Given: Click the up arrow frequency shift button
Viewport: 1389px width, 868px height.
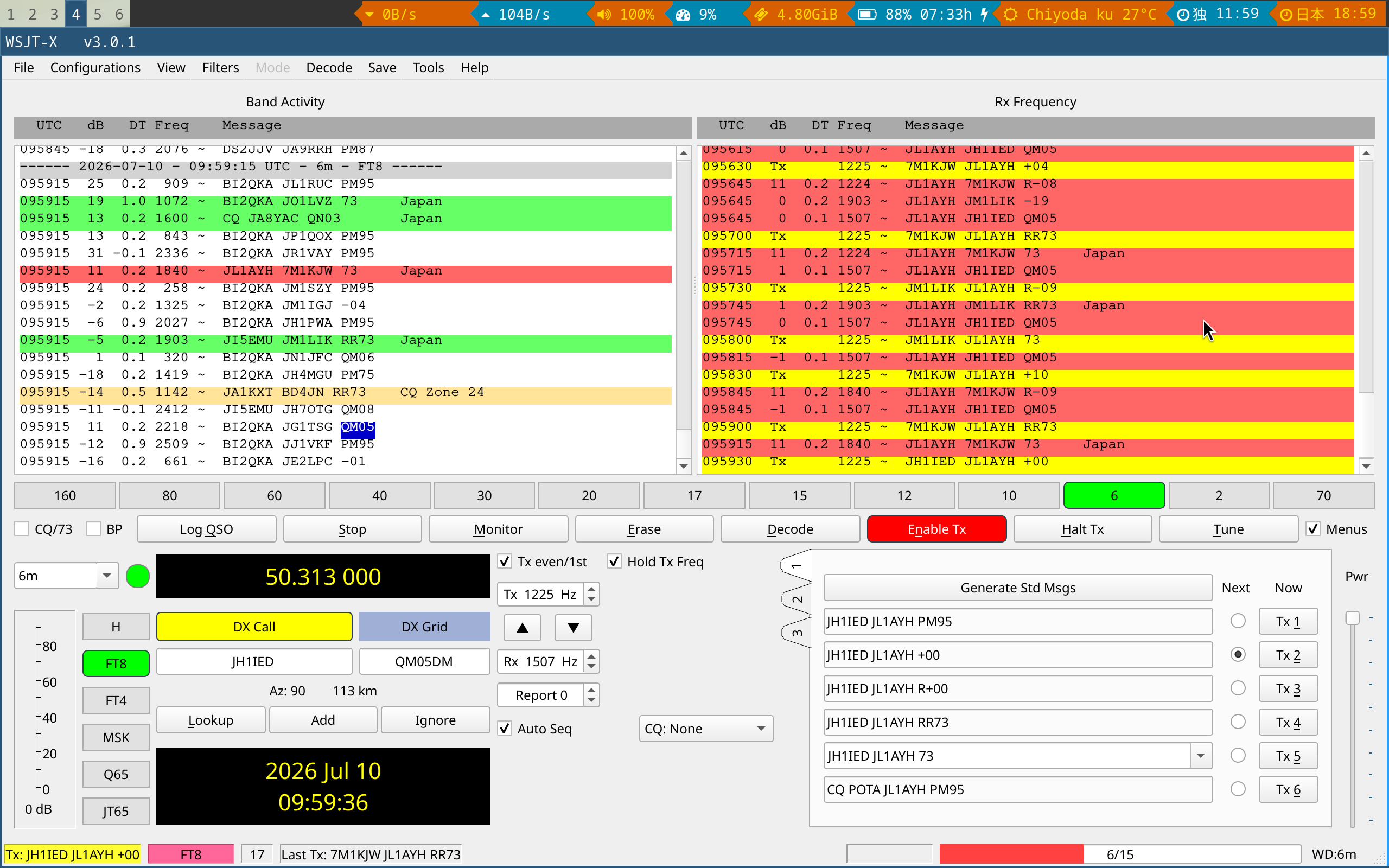Looking at the screenshot, I should (522, 627).
